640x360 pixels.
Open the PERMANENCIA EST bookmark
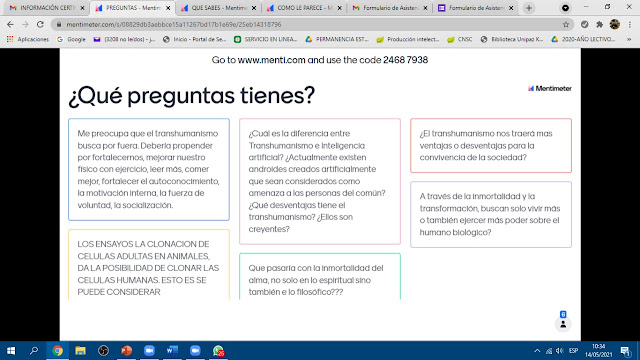tap(337, 39)
